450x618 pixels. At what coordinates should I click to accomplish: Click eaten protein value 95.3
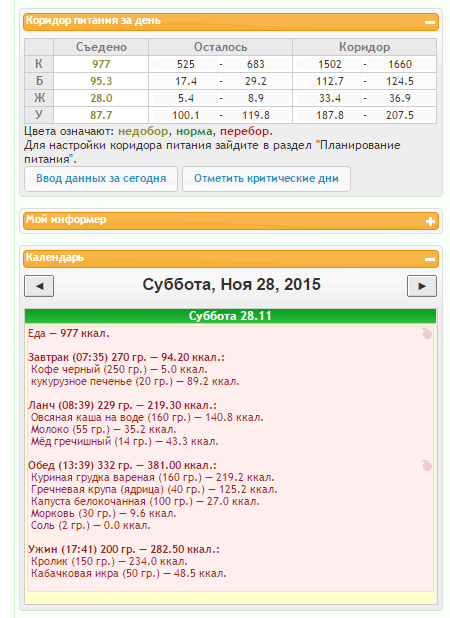[x=101, y=81]
